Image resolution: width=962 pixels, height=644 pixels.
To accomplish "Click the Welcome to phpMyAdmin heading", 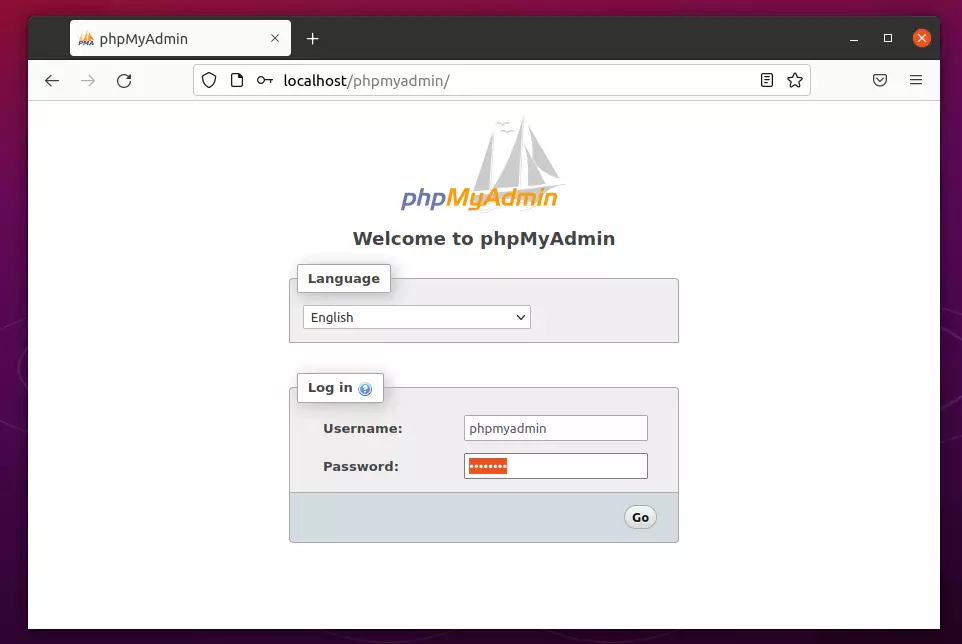I will (x=483, y=239).
